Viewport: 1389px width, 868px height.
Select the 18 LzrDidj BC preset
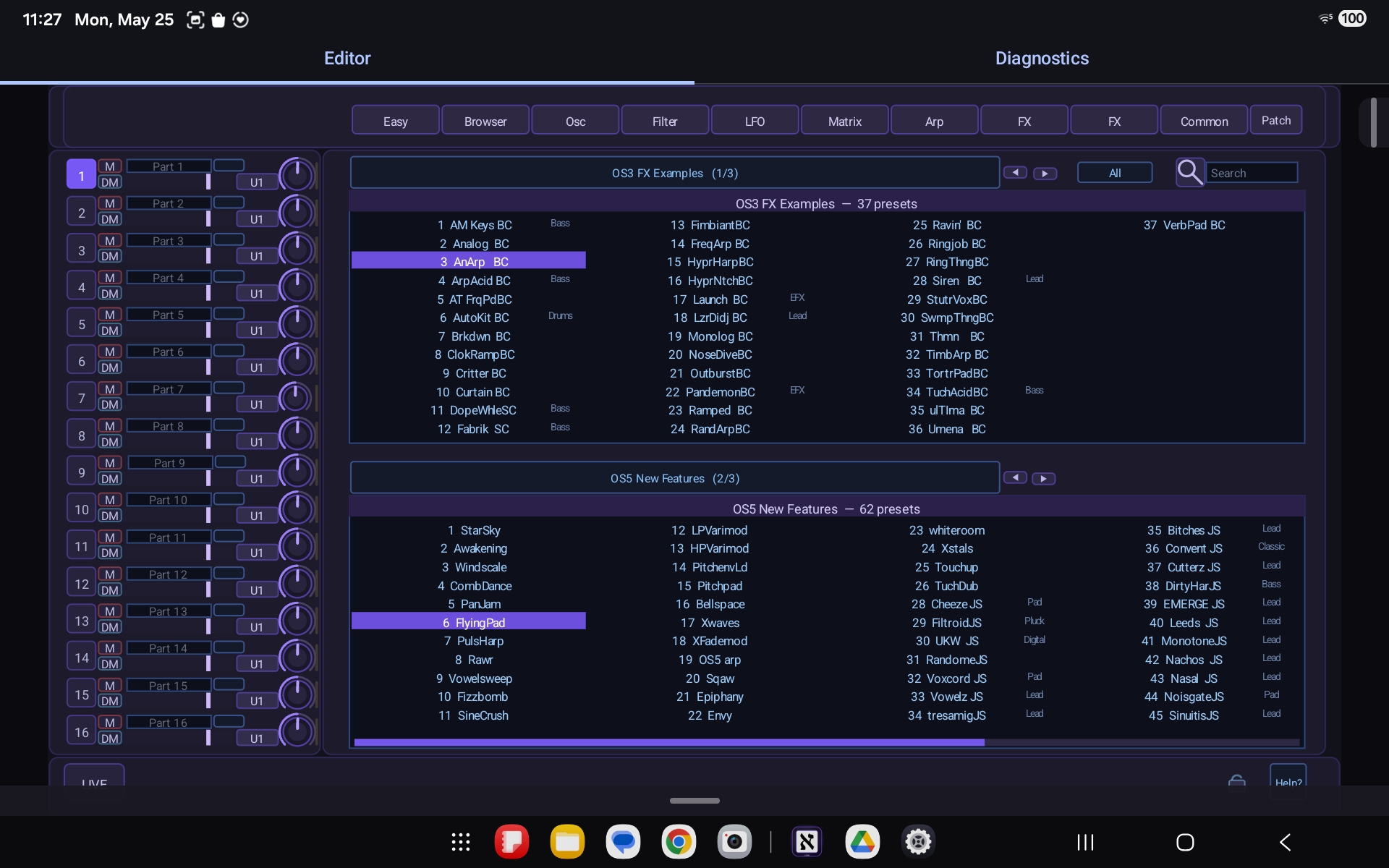click(x=710, y=318)
